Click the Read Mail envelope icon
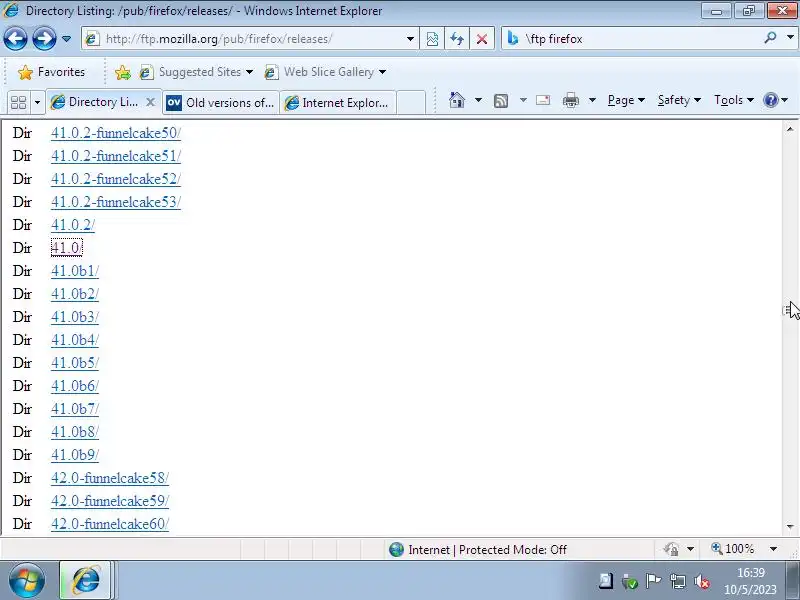 point(543,100)
